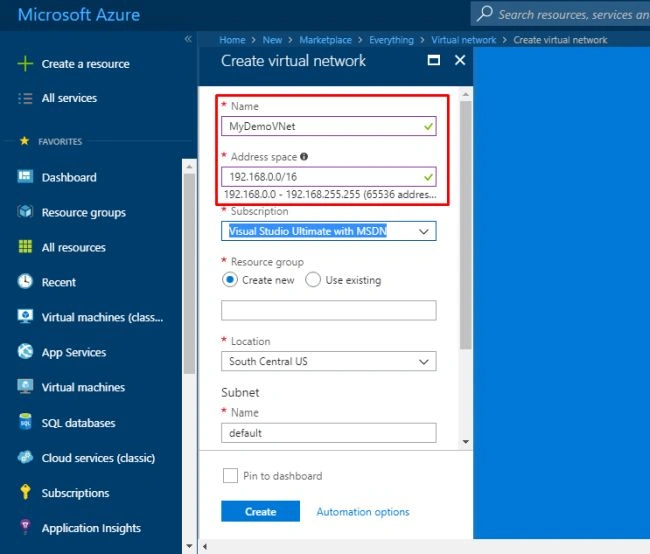The height and width of the screenshot is (554, 650).
Task: Click the form's vertical scrollbar thumb
Action: (466, 225)
